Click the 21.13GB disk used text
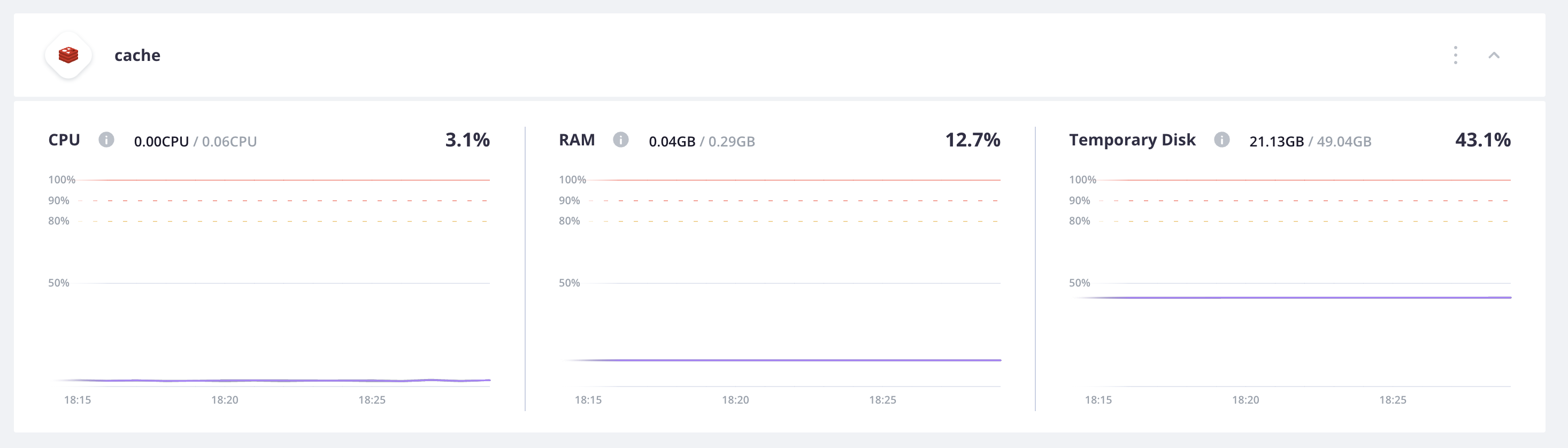Image resolution: width=1568 pixels, height=448 pixels. (1277, 142)
